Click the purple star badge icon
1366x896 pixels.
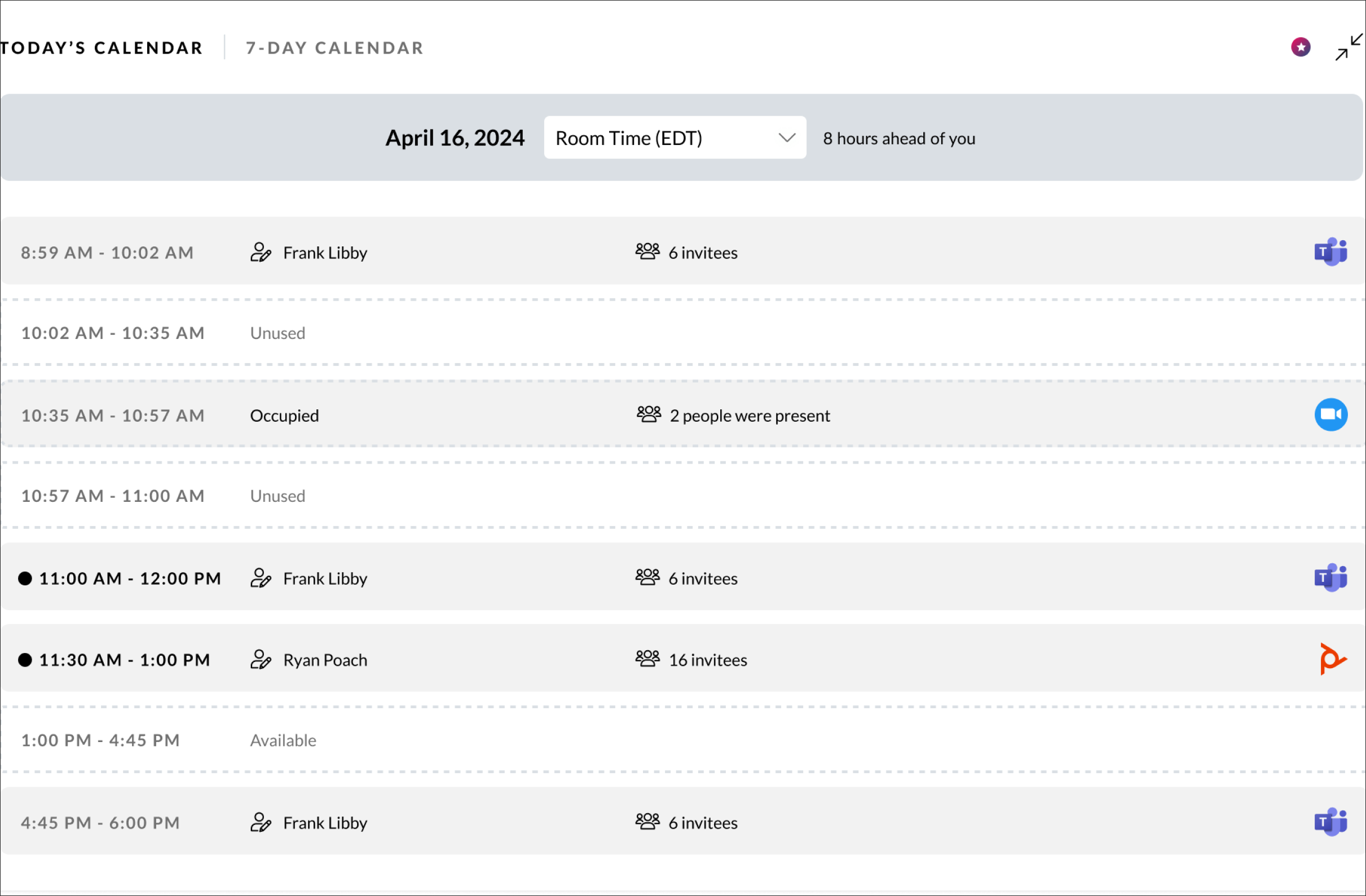[1301, 47]
